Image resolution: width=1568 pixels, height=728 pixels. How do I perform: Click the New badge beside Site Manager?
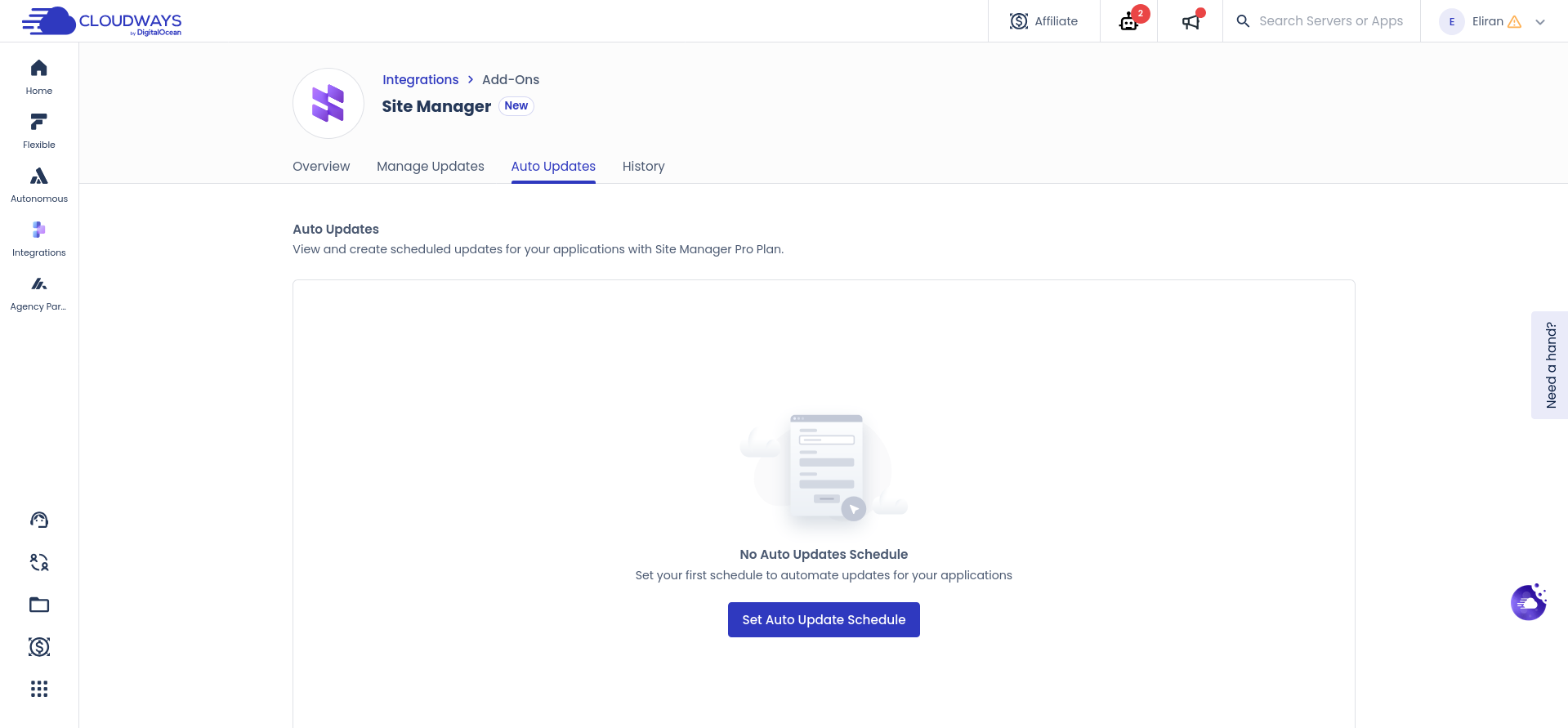pos(516,106)
